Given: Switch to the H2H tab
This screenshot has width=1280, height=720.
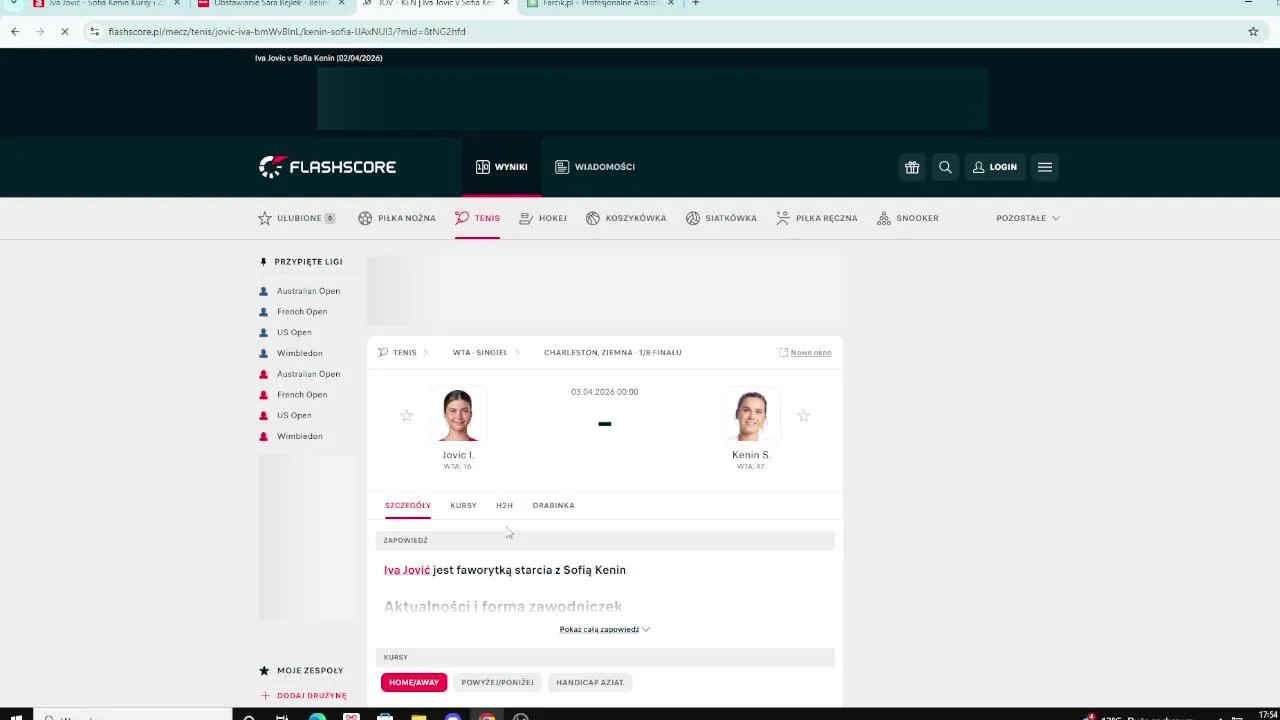Looking at the screenshot, I should 504,505.
